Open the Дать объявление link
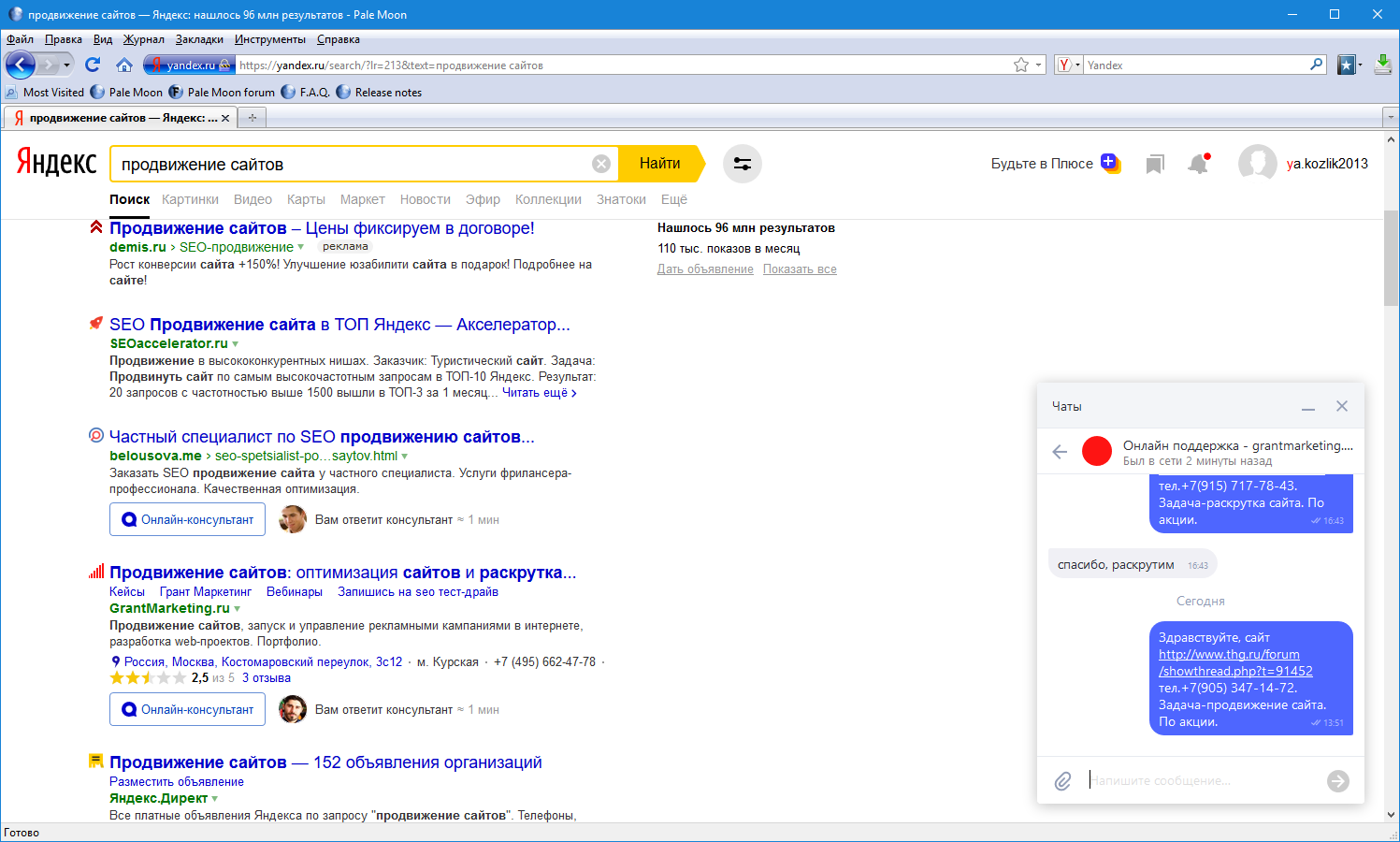This screenshot has width=1400, height=842. click(705, 269)
